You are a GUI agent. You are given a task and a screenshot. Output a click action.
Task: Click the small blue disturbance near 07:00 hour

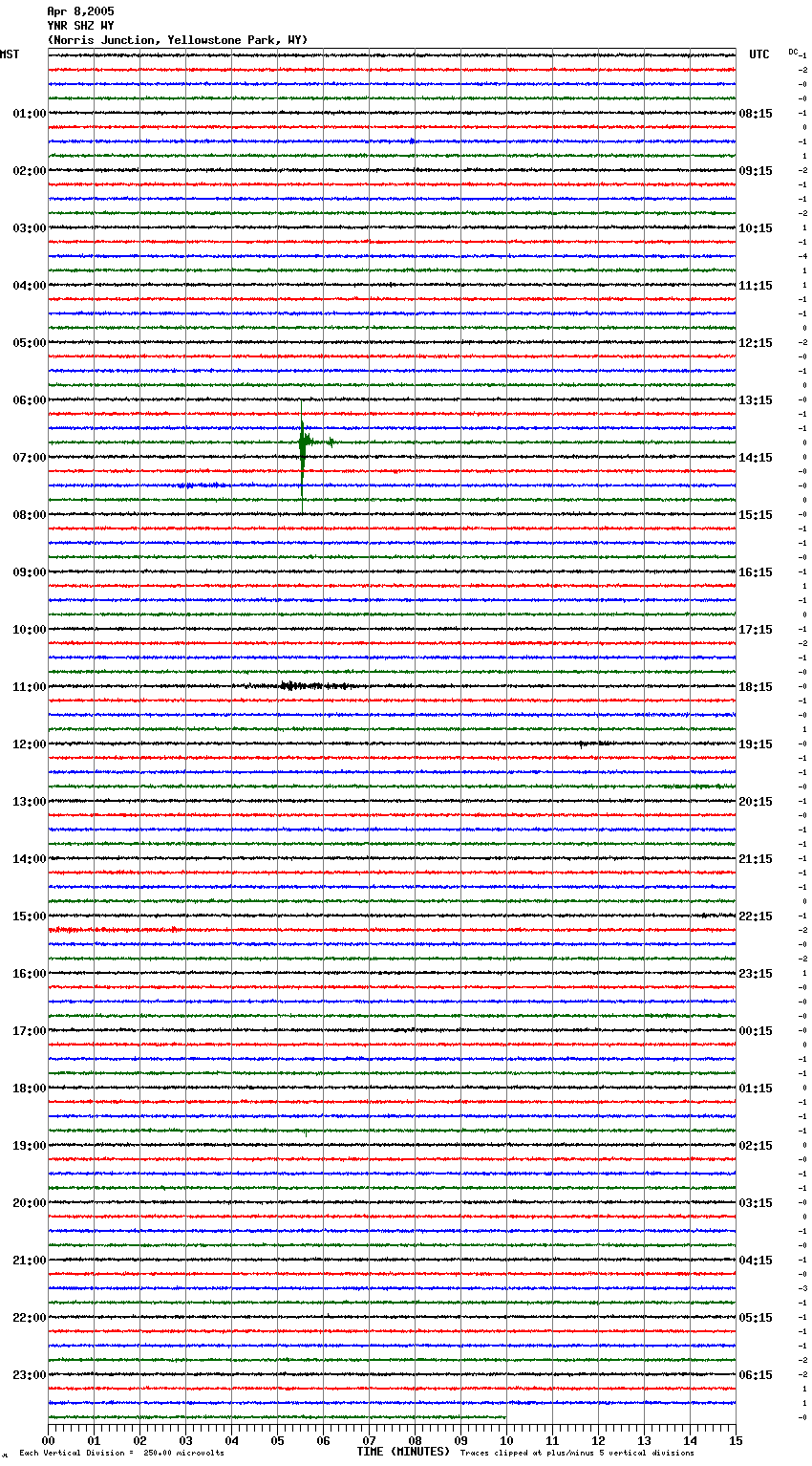click(201, 485)
